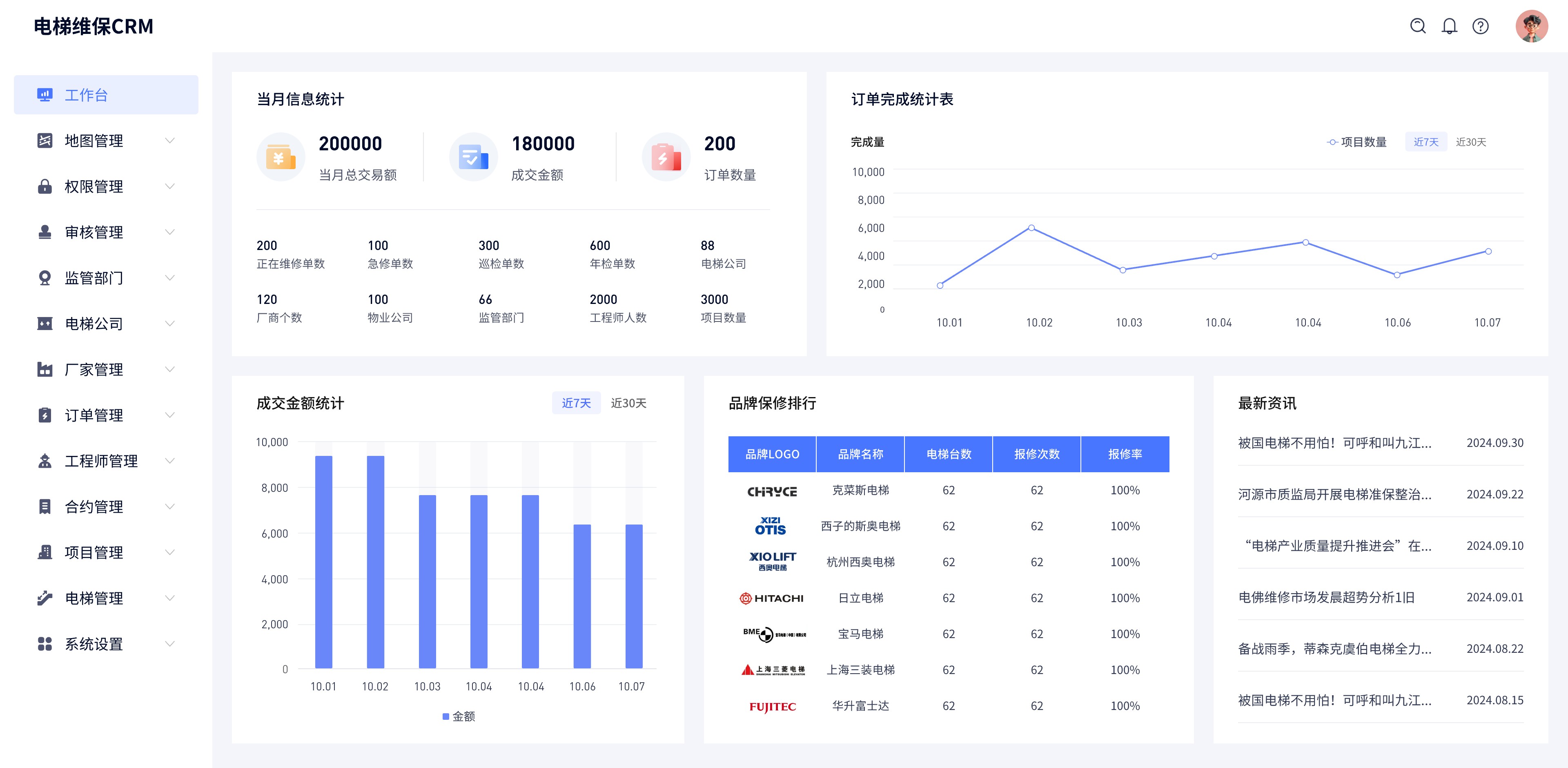Click the help question mark icon

click(x=1480, y=26)
